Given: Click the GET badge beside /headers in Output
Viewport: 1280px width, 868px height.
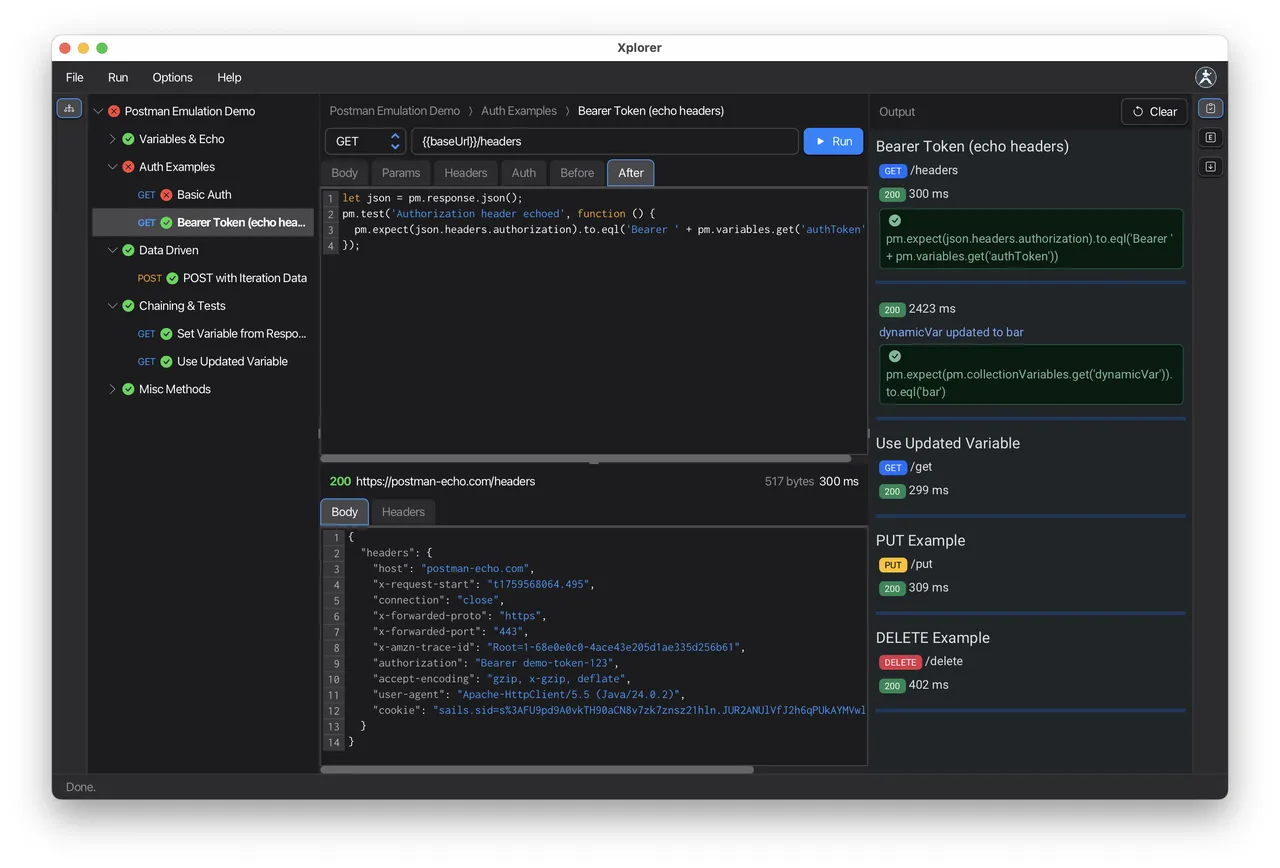Looking at the screenshot, I should [893, 171].
